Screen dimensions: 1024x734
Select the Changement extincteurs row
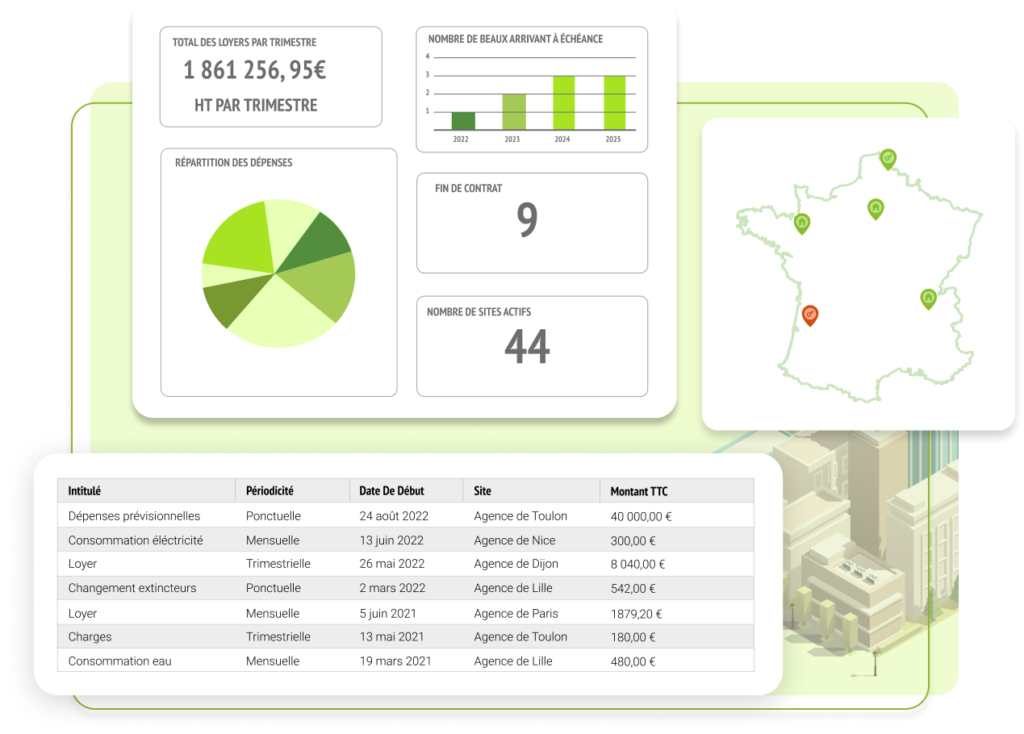(132, 588)
